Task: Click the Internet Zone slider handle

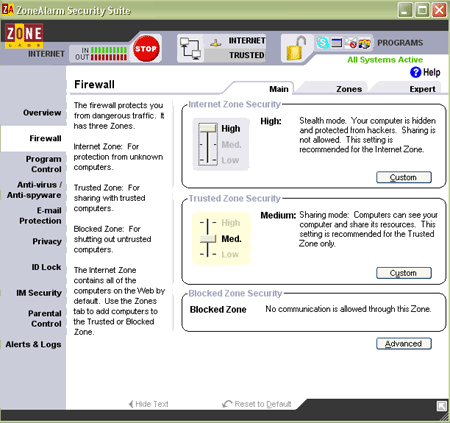Action: tap(207, 128)
